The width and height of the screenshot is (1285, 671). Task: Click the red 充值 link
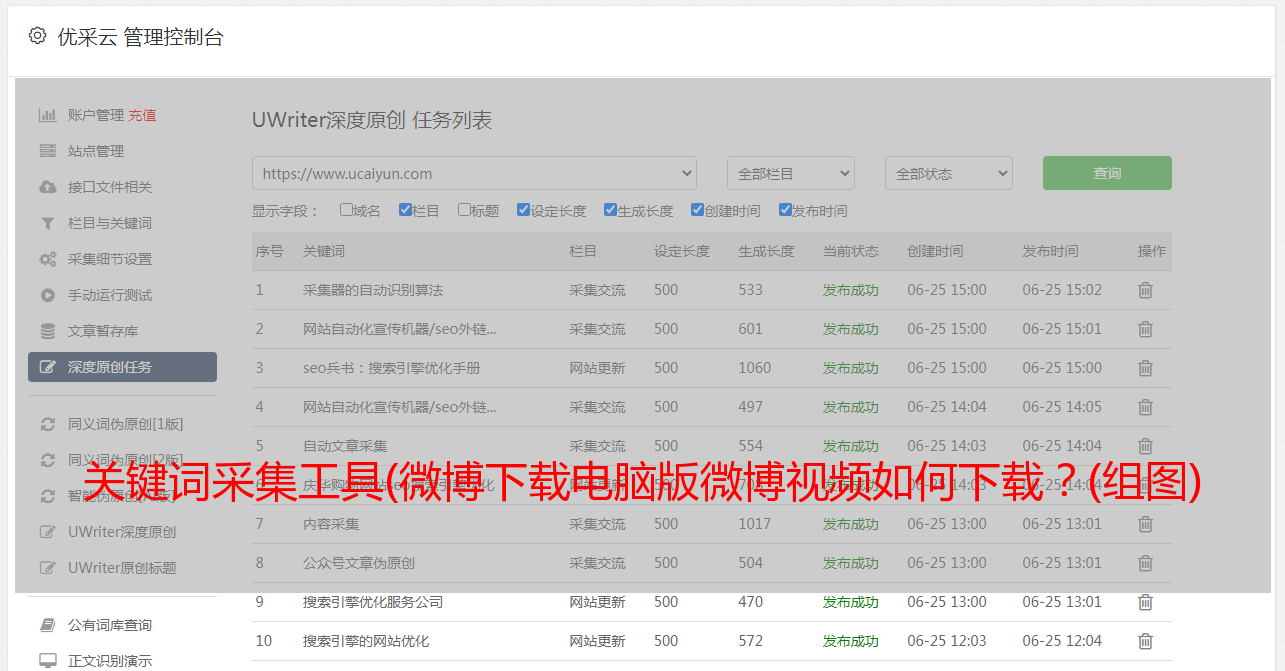(x=142, y=115)
